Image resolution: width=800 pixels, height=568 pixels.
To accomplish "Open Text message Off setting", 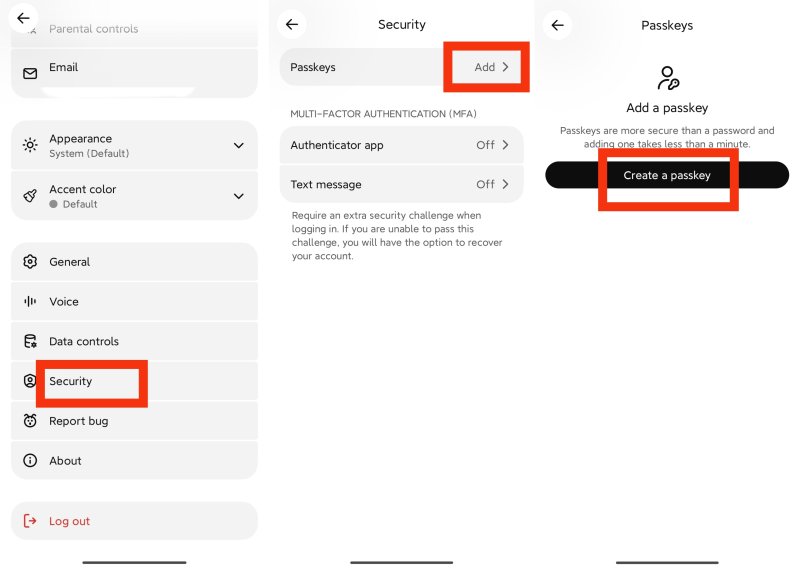I will click(402, 184).
